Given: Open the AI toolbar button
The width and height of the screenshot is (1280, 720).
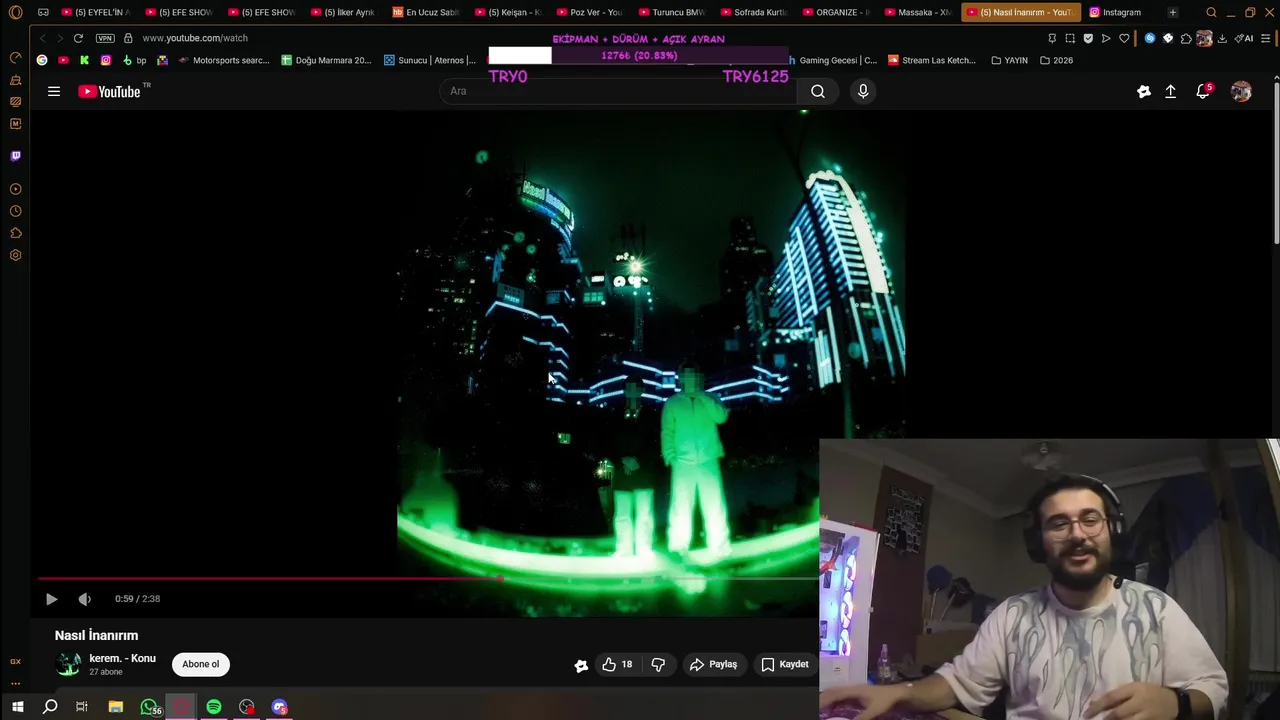Looking at the screenshot, I should point(1244,38).
